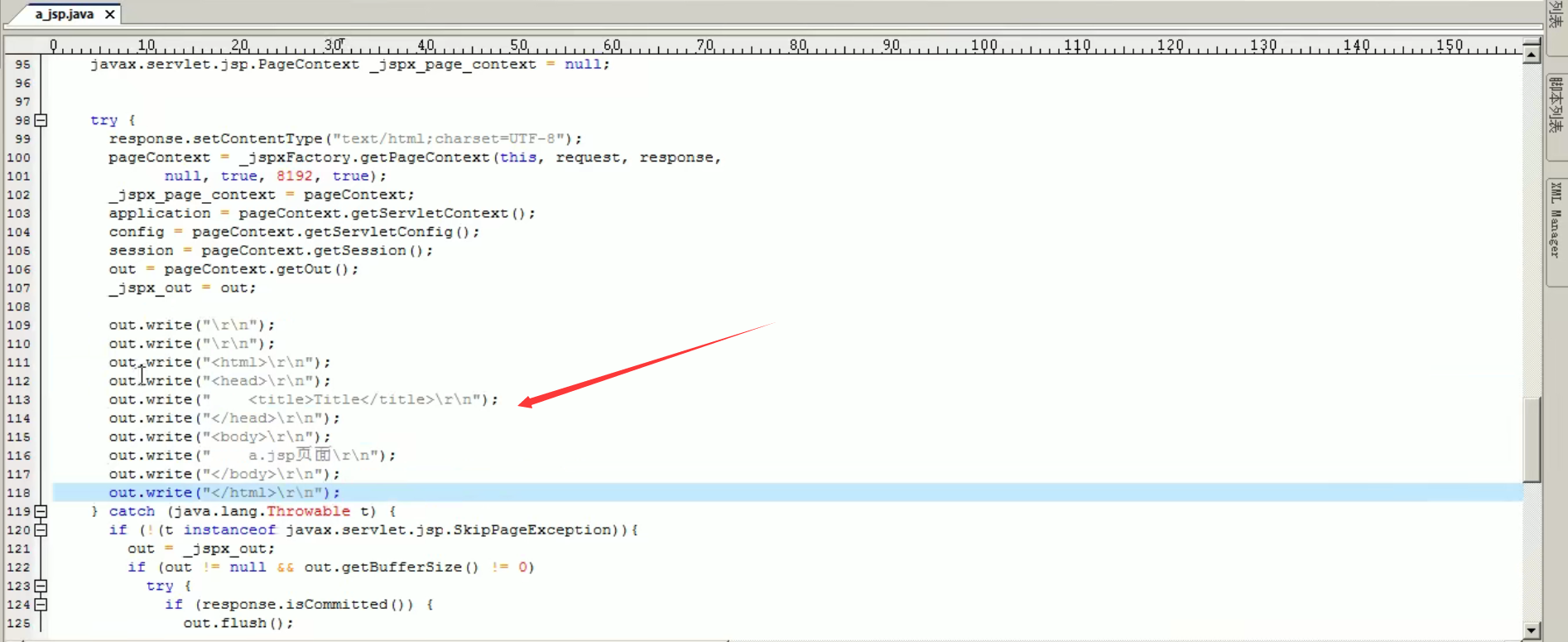
Task: Click the scroll down arrow of the editor
Action: [1532, 630]
